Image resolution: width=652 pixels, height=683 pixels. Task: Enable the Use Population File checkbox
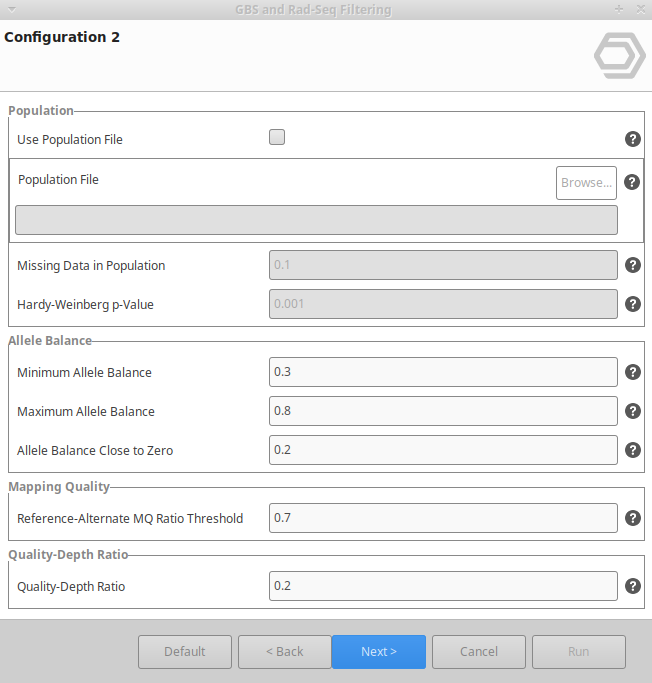pos(277,138)
